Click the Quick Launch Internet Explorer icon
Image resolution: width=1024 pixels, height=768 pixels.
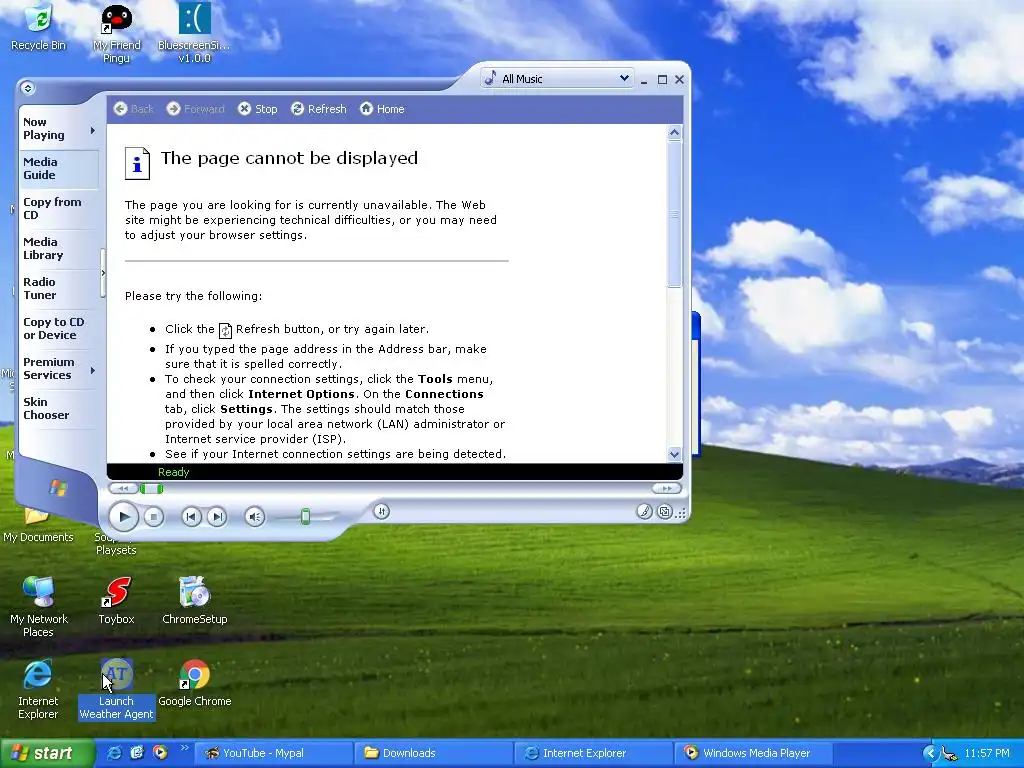coord(114,753)
